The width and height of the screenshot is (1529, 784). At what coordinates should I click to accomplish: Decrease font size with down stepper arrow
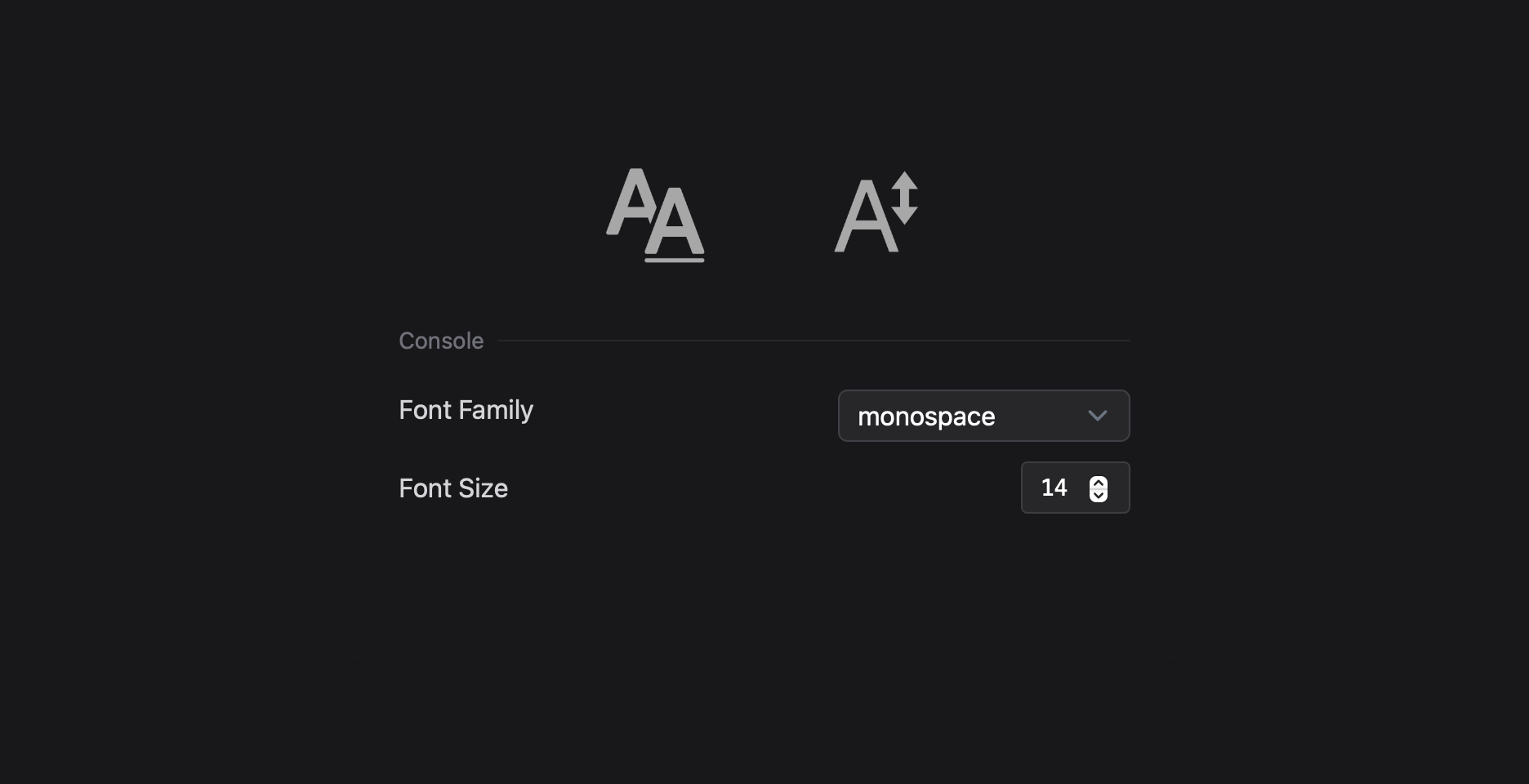(1099, 495)
